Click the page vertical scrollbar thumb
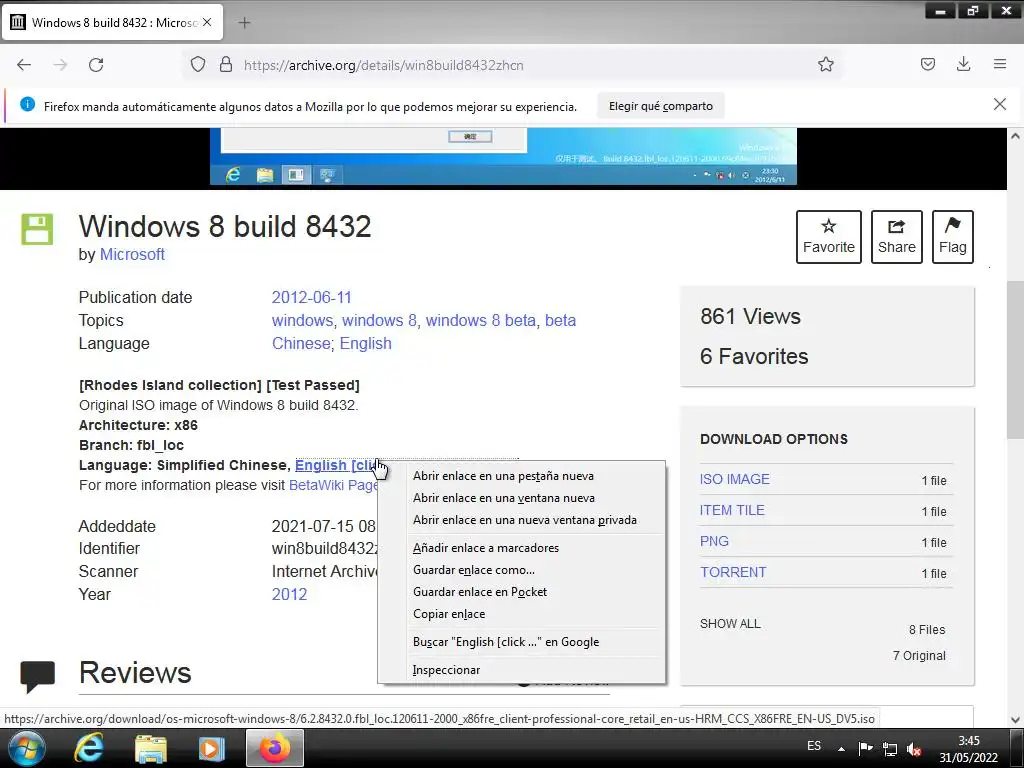The image size is (1024, 768). pyautogui.click(x=1015, y=359)
